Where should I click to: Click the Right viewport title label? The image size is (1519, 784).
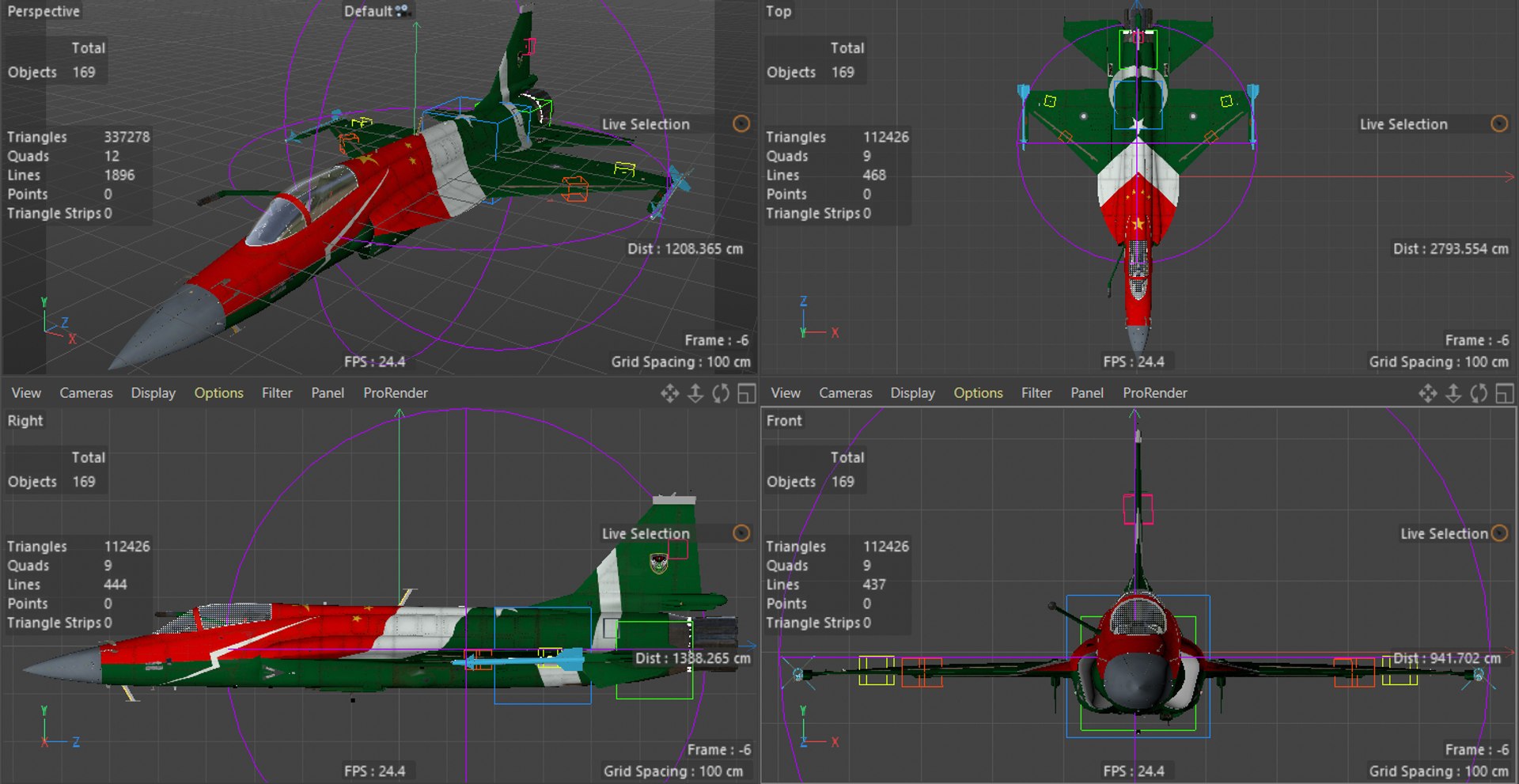click(x=25, y=421)
